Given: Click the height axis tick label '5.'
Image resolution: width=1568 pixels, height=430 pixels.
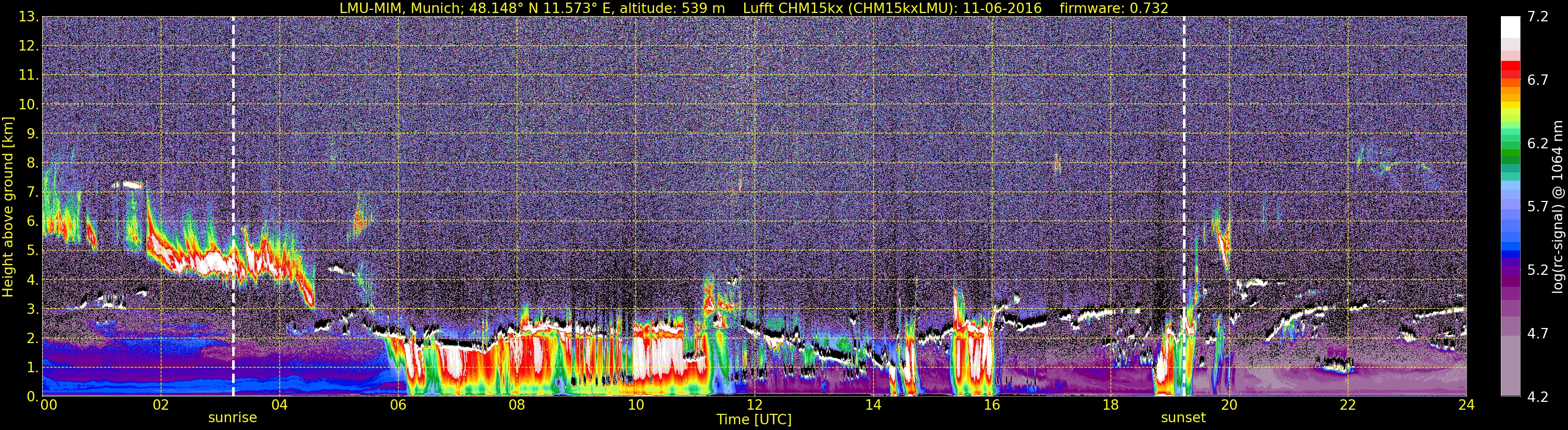Looking at the screenshot, I should [32, 250].
